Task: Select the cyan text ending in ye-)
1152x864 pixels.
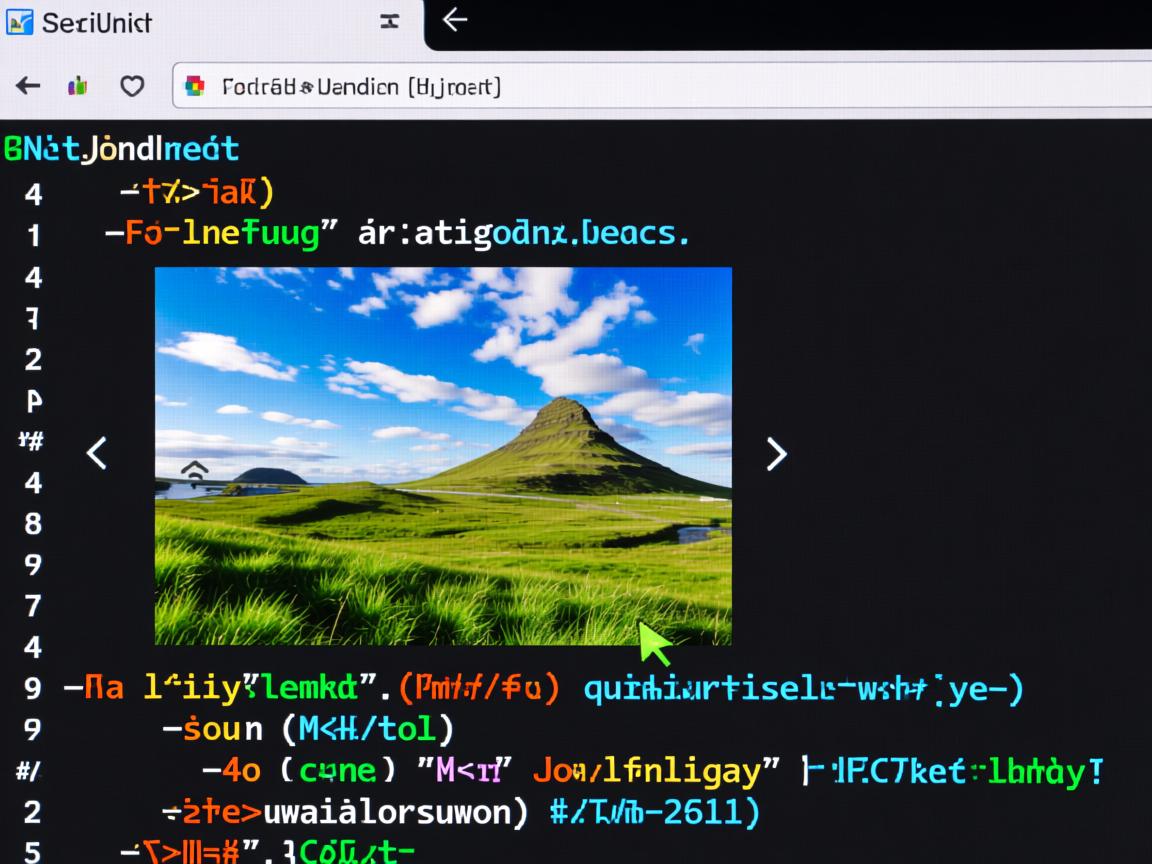Action: 803,688
